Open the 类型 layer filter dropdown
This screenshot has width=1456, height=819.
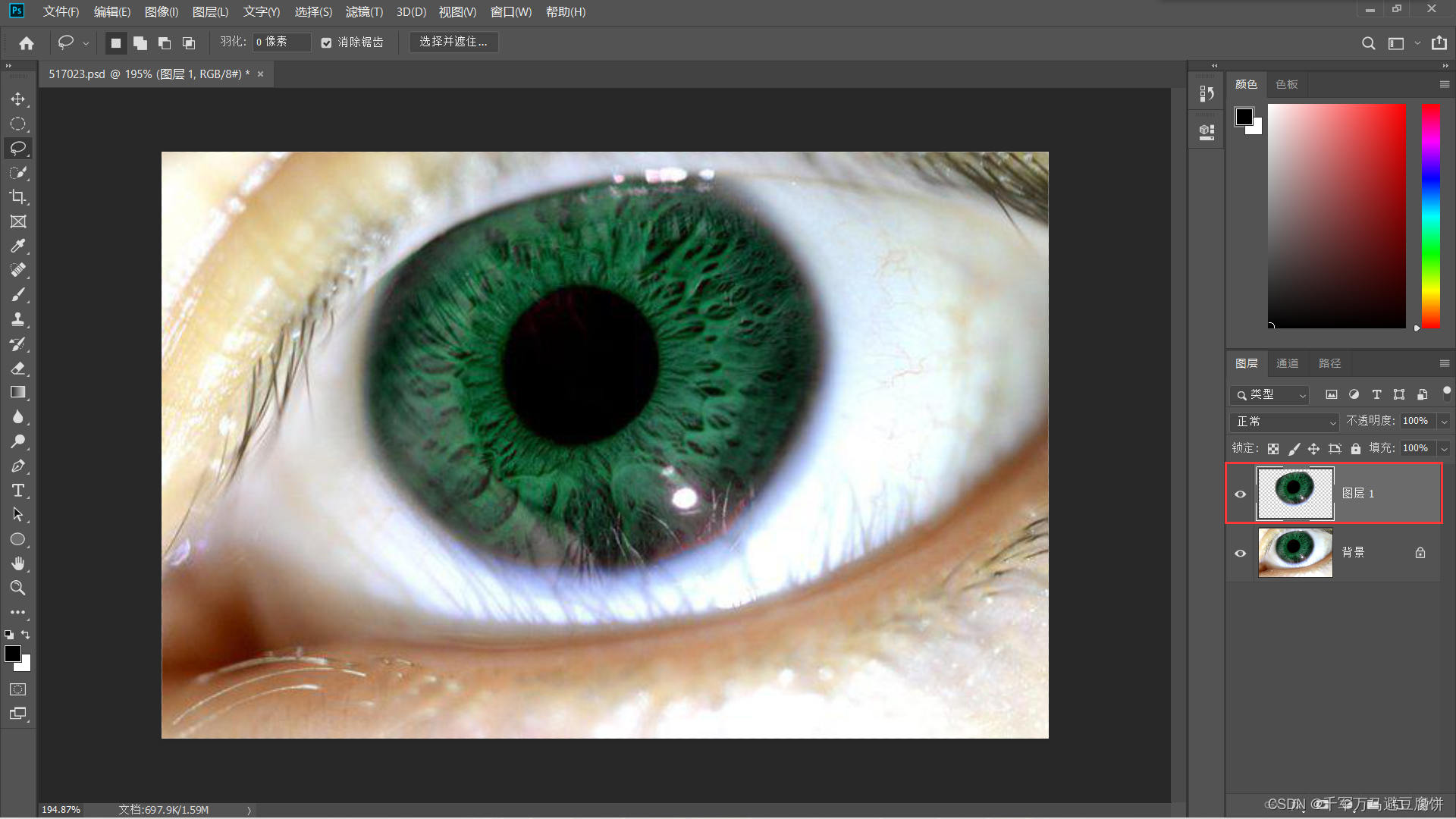1270,395
